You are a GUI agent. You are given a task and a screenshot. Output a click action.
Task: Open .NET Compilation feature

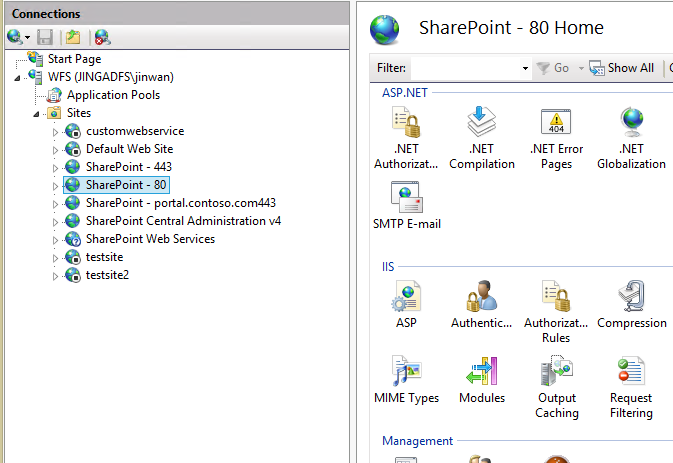pyautogui.click(x=482, y=138)
